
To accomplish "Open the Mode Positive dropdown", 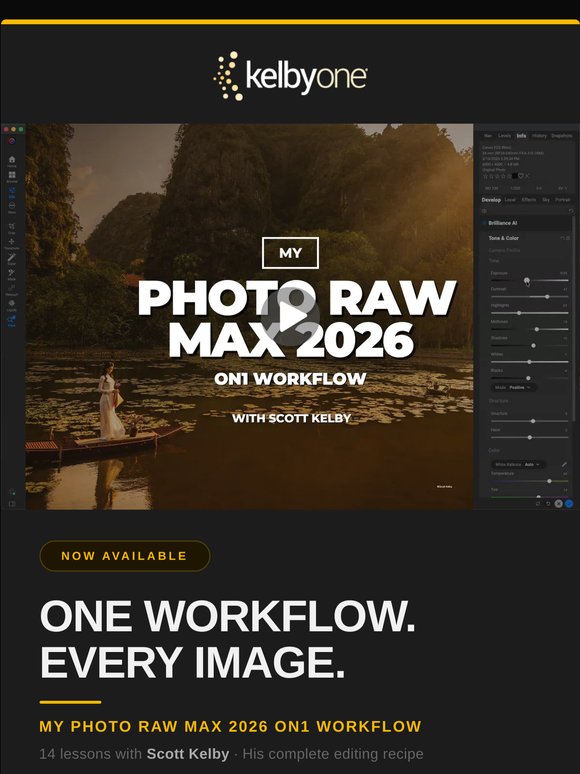I will pyautogui.click(x=513, y=387).
